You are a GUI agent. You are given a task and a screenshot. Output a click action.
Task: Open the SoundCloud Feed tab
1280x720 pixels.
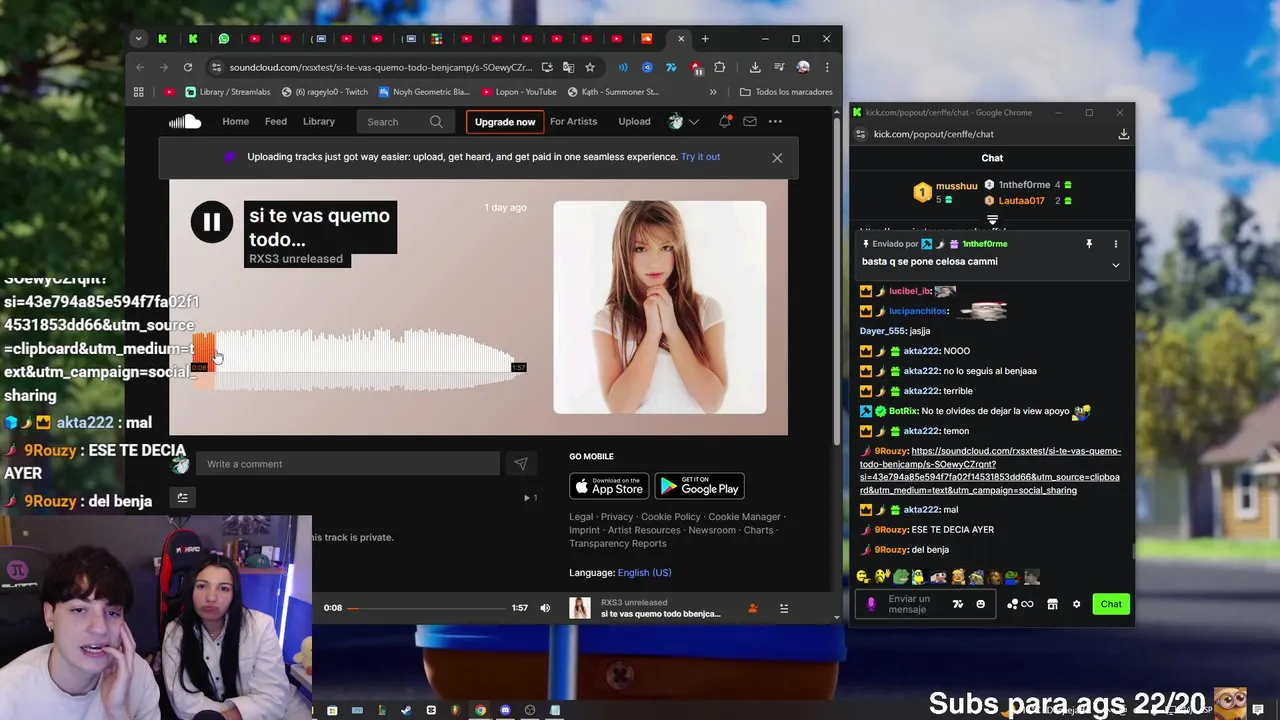276,122
